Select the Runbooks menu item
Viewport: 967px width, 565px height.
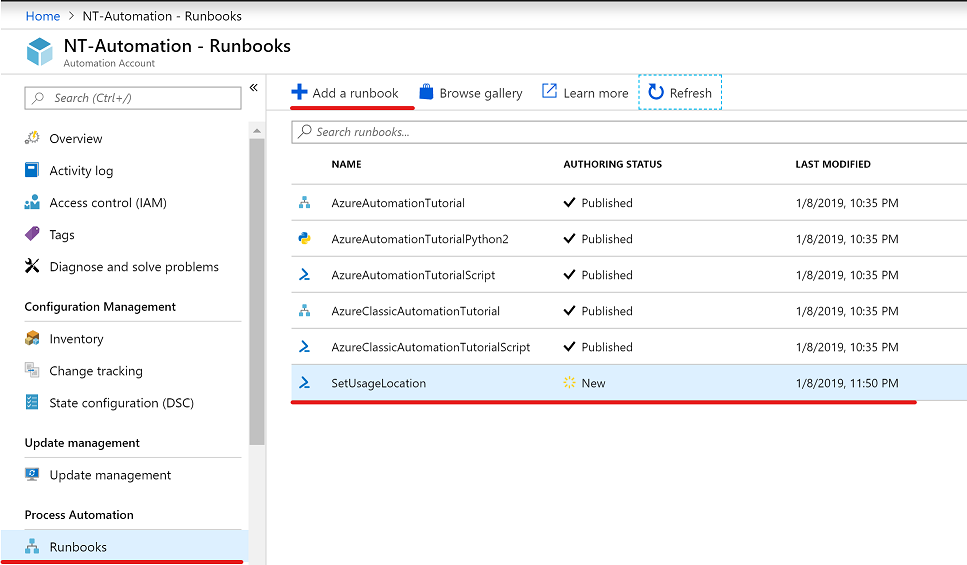tap(124, 546)
